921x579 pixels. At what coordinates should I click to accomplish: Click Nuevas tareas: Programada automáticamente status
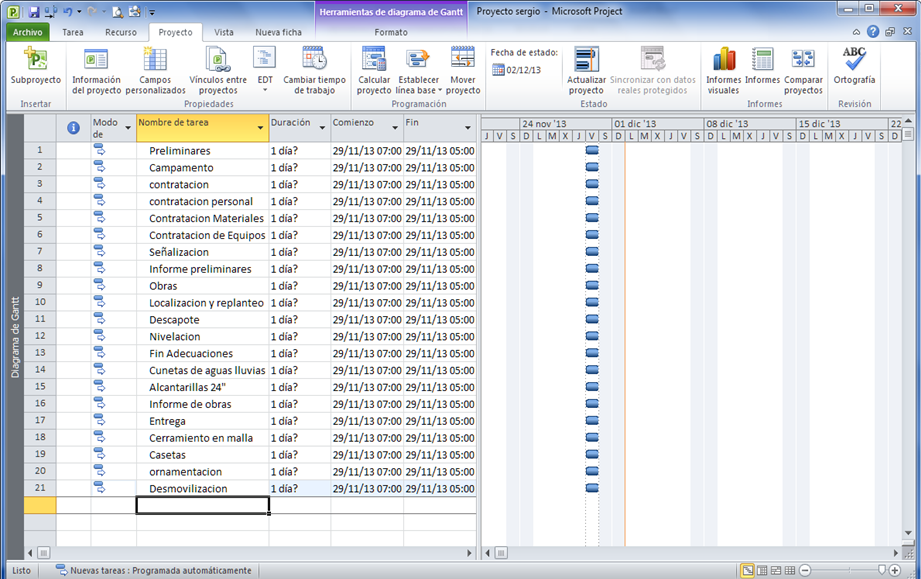click(x=153, y=570)
